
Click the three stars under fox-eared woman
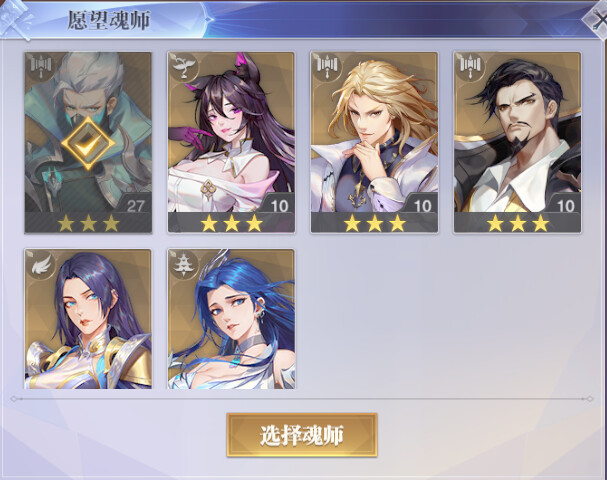pos(231,223)
